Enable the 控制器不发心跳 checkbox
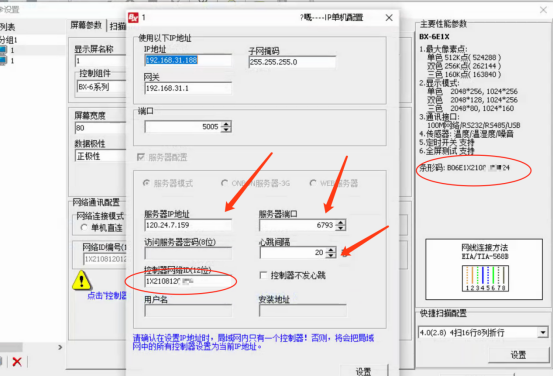The image size is (553, 376). (263, 275)
